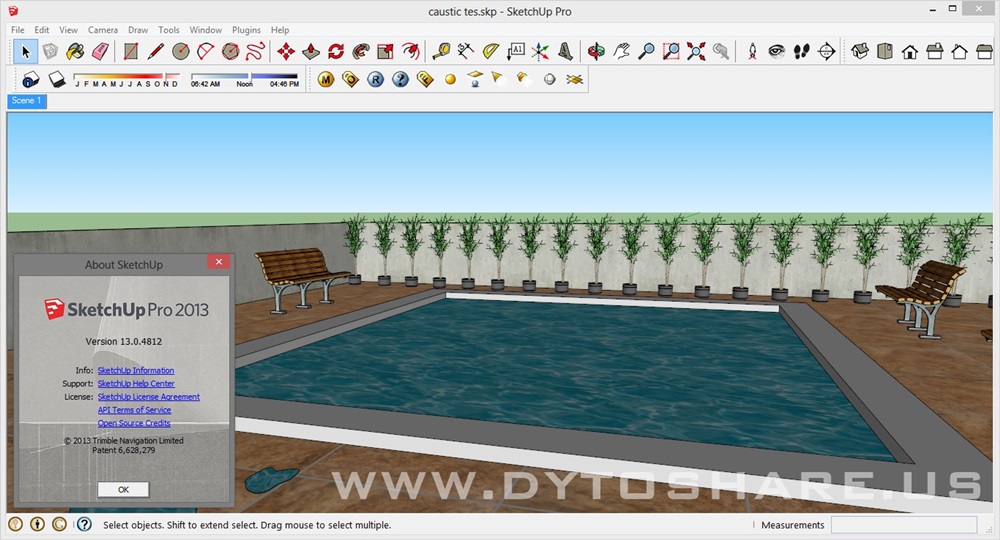Image resolution: width=1000 pixels, height=540 pixels.
Task: Select the Tape Measure tool
Action: click(441, 52)
